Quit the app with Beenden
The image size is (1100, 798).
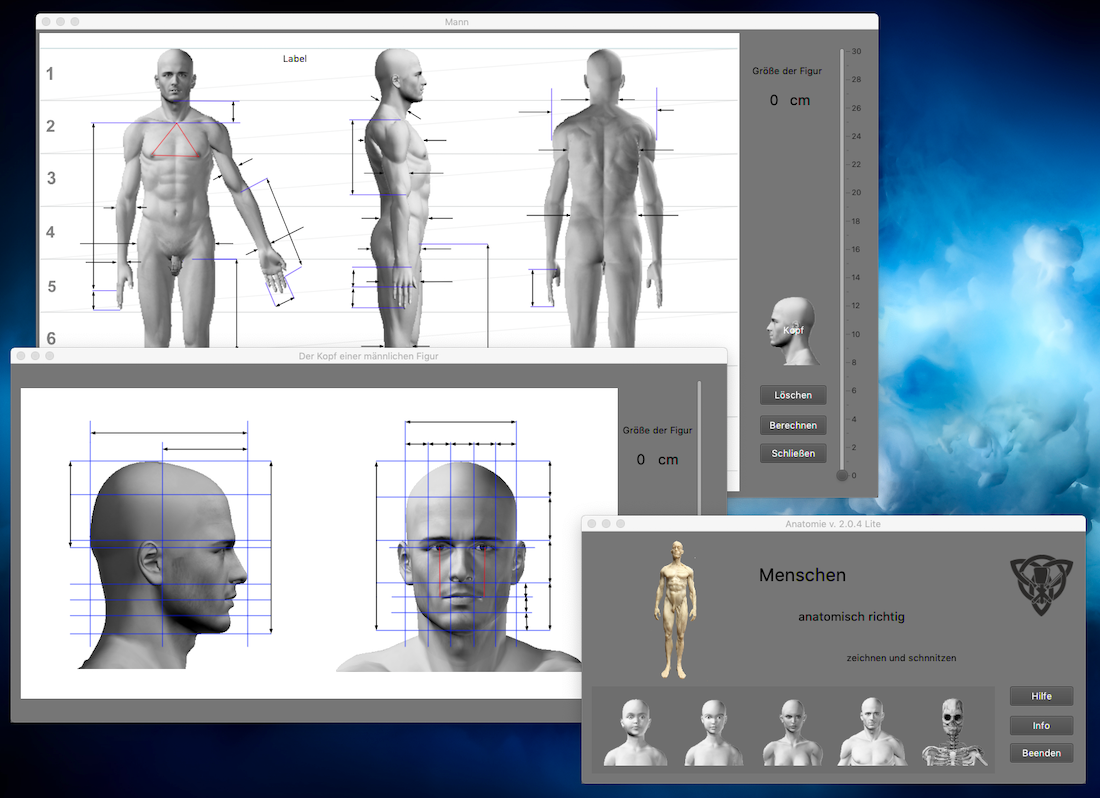(1041, 753)
